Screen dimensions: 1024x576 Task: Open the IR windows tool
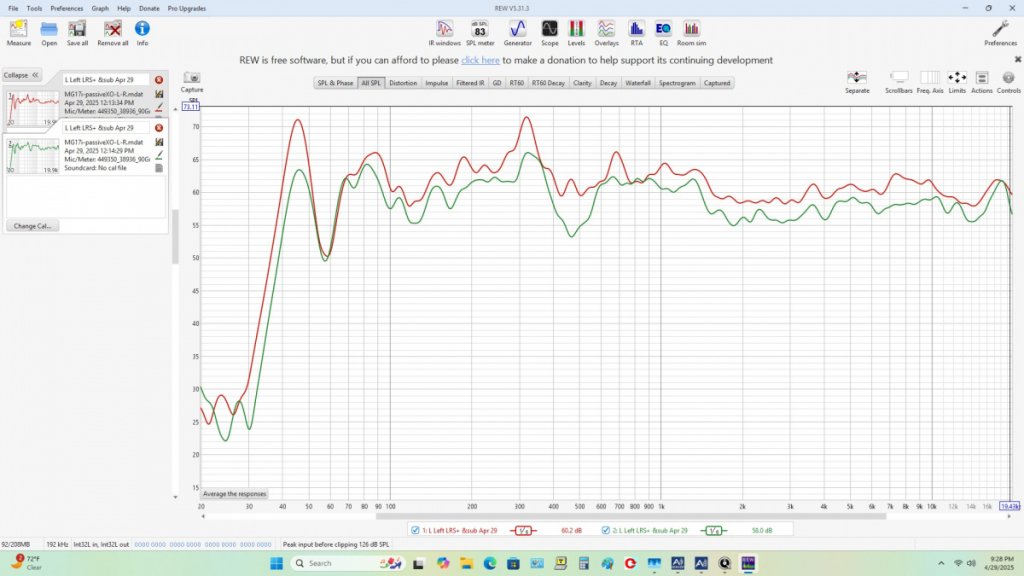444,33
